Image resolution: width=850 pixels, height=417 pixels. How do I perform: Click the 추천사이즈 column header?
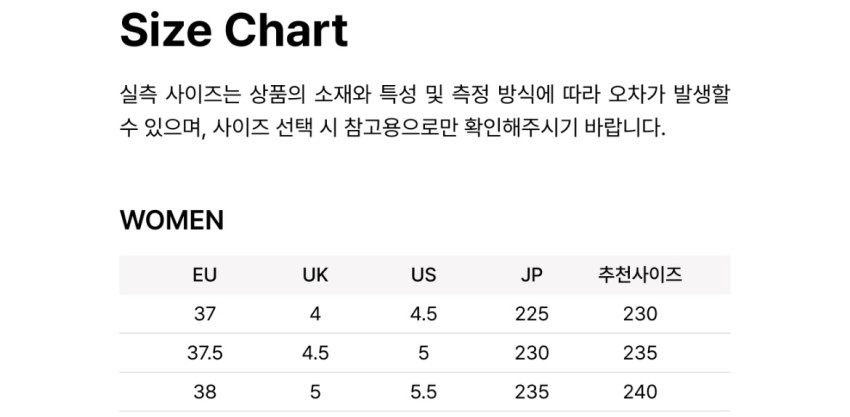point(640,275)
